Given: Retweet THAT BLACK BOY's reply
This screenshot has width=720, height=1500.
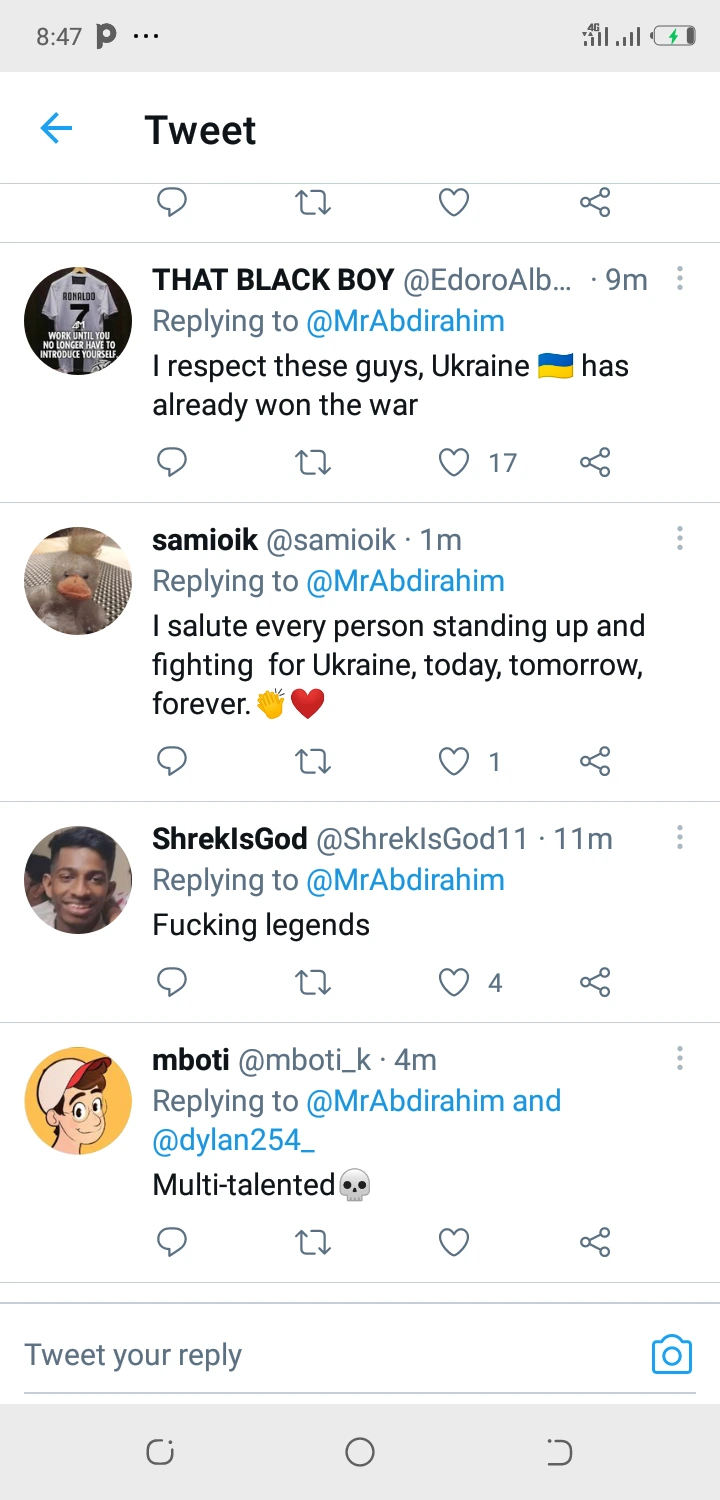Looking at the screenshot, I should 313,462.
